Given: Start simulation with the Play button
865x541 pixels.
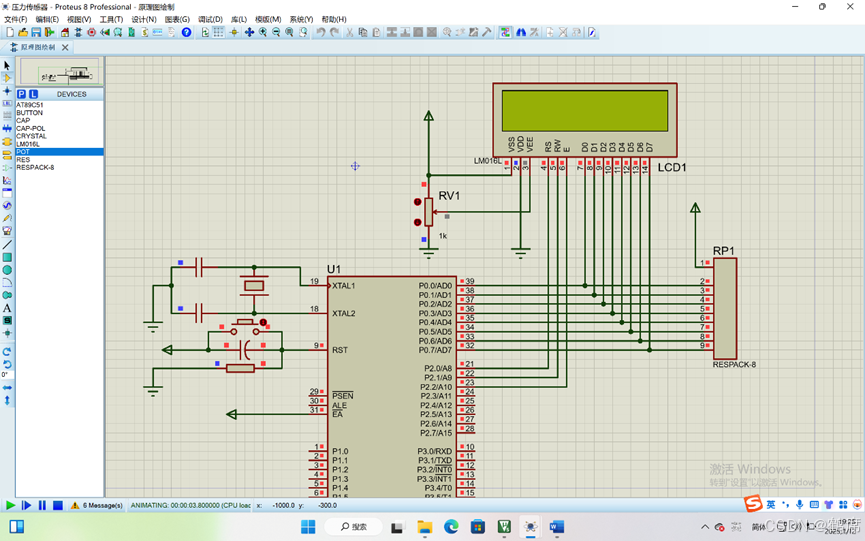Looking at the screenshot, I should pyautogui.click(x=10, y=505).
